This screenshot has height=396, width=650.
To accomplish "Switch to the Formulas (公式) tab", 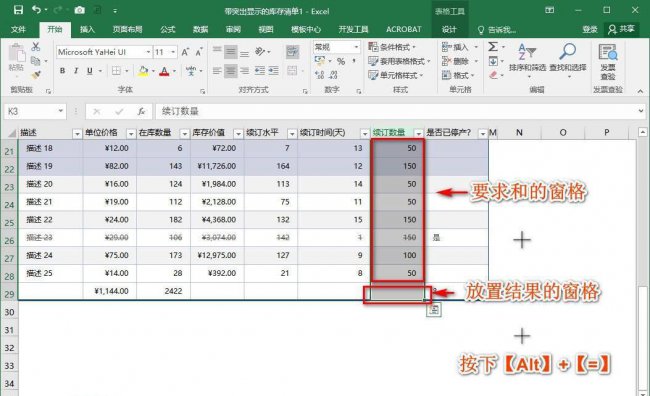I will pos(167,29).
